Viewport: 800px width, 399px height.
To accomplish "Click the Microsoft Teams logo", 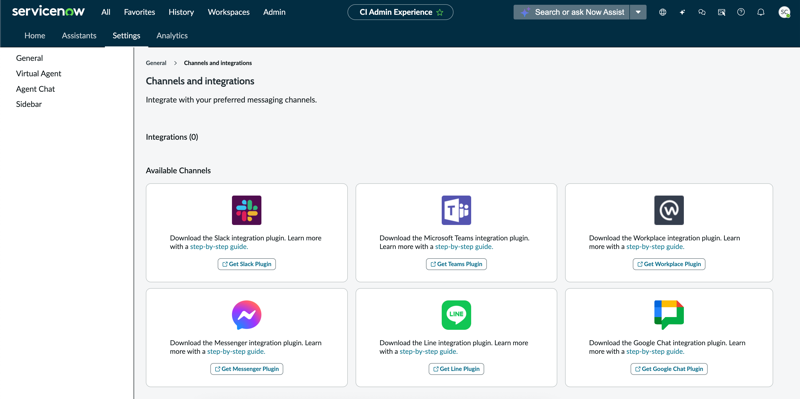I will click(x=457, y=210).
